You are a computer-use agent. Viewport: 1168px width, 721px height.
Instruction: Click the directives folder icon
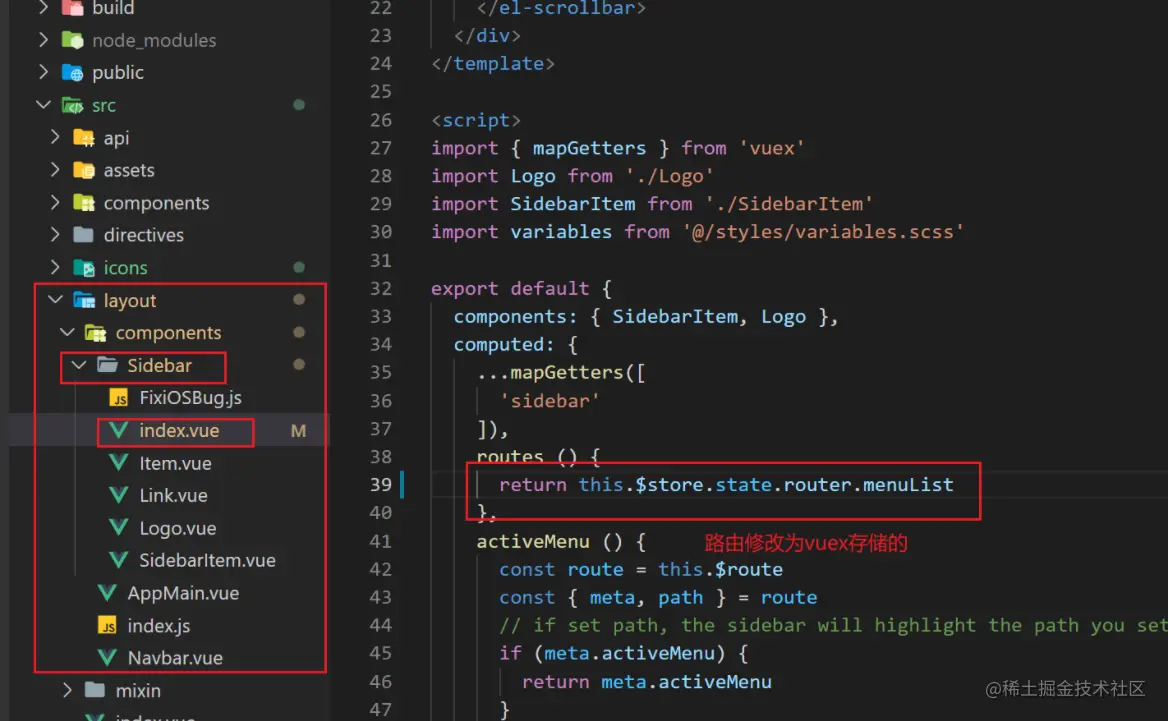click(x=84, y=235)
